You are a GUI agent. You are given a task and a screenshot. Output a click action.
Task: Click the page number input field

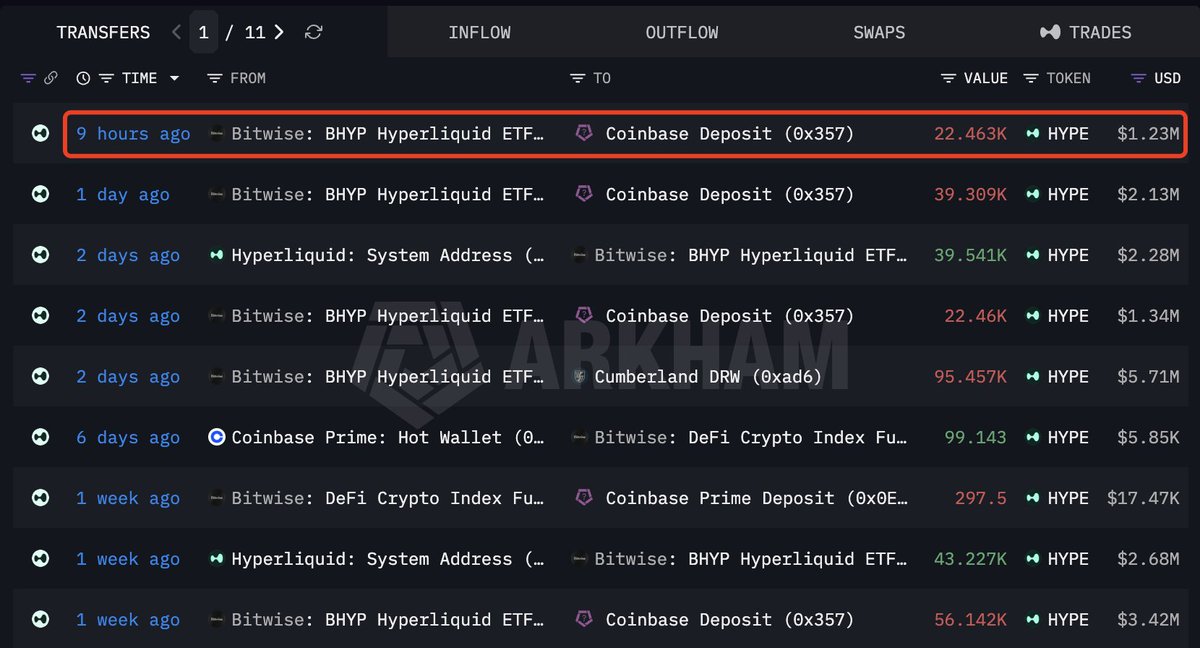point(203,32)
